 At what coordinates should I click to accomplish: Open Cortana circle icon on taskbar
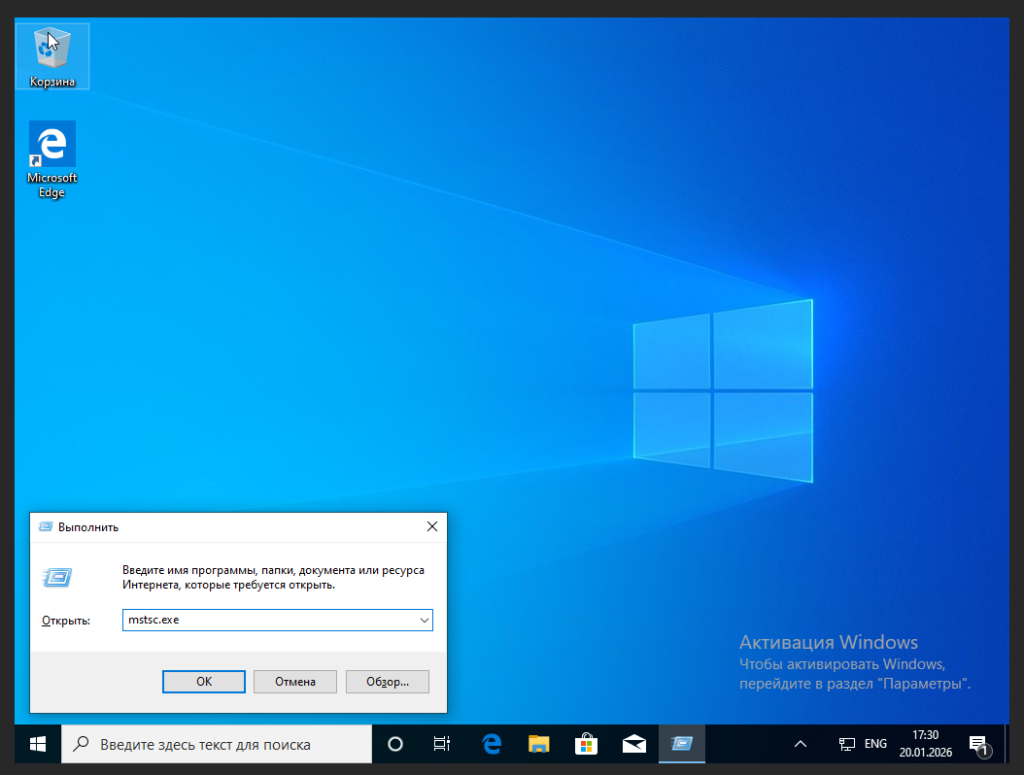point(395,744)
